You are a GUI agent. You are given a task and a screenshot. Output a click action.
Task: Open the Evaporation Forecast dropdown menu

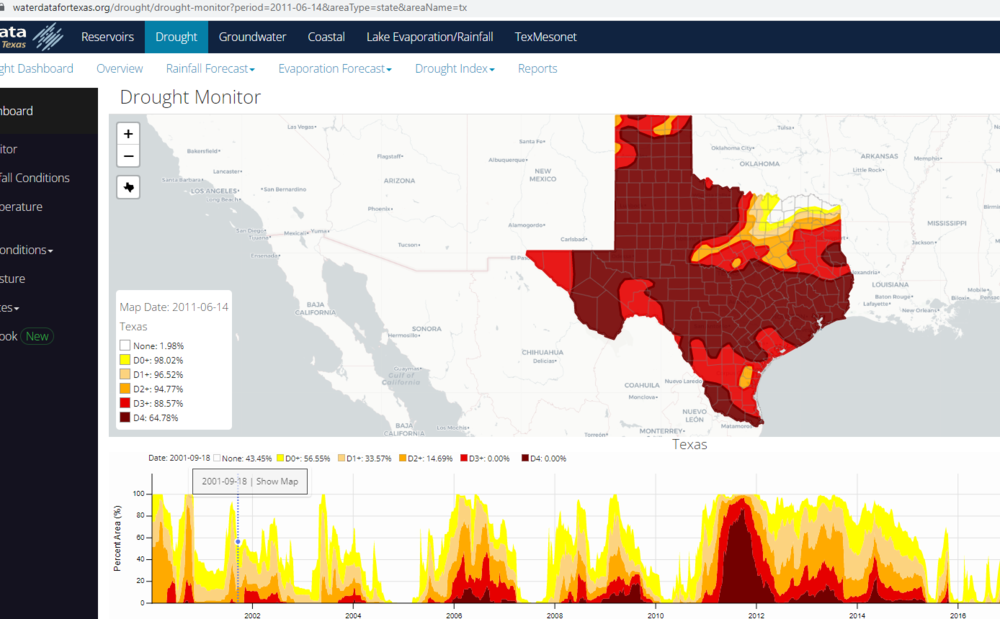[334, 69]
